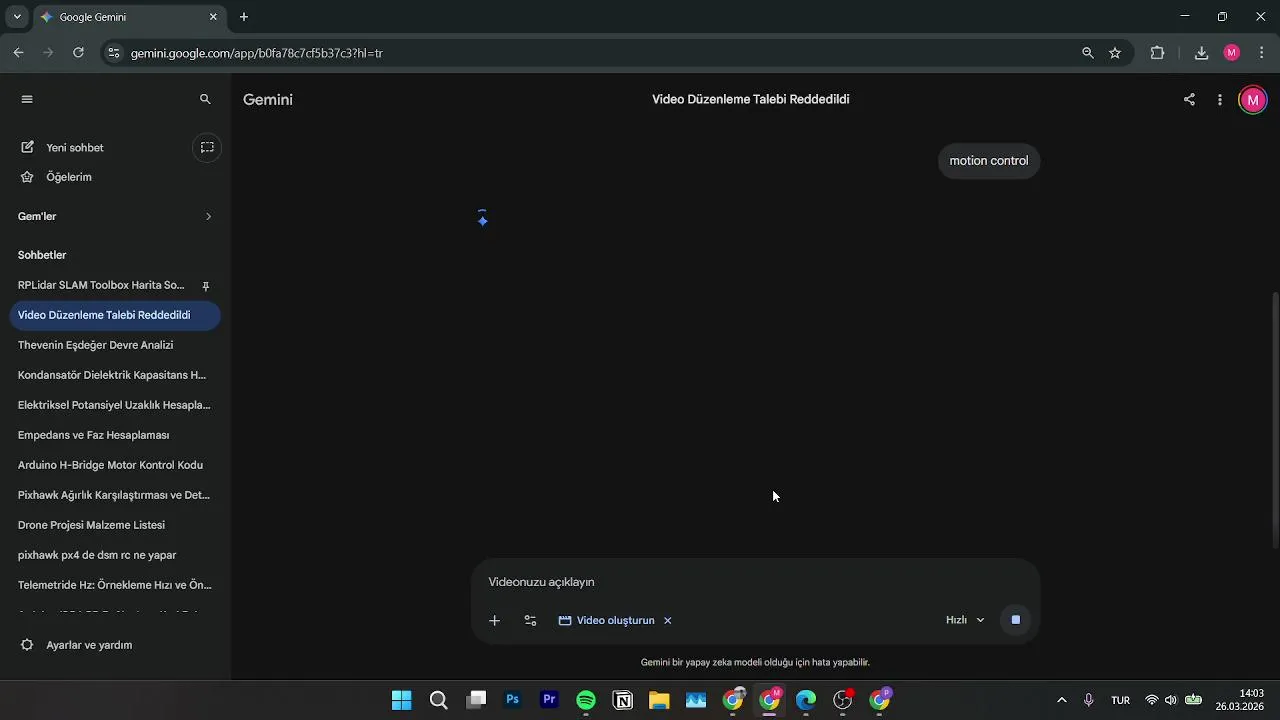Click the TUR keyboard language indicator
Viewport: 1280px width, 720px height.
pos(1120,700)
